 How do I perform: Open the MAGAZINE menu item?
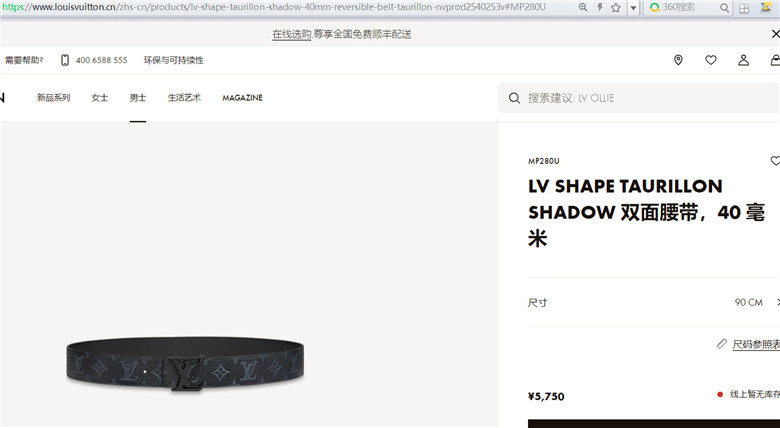point(242,98)
